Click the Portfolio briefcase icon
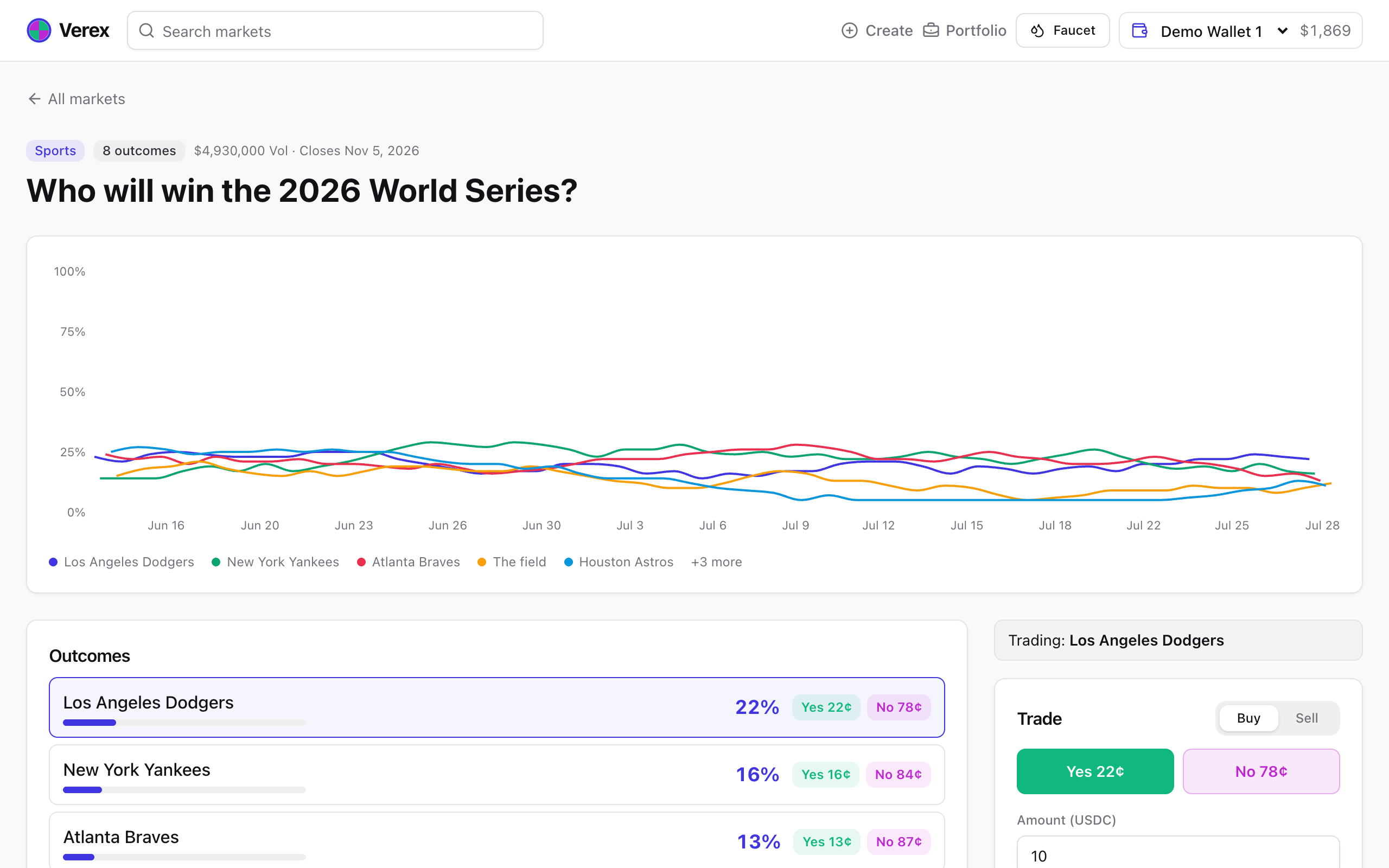 tap(931, 30)
